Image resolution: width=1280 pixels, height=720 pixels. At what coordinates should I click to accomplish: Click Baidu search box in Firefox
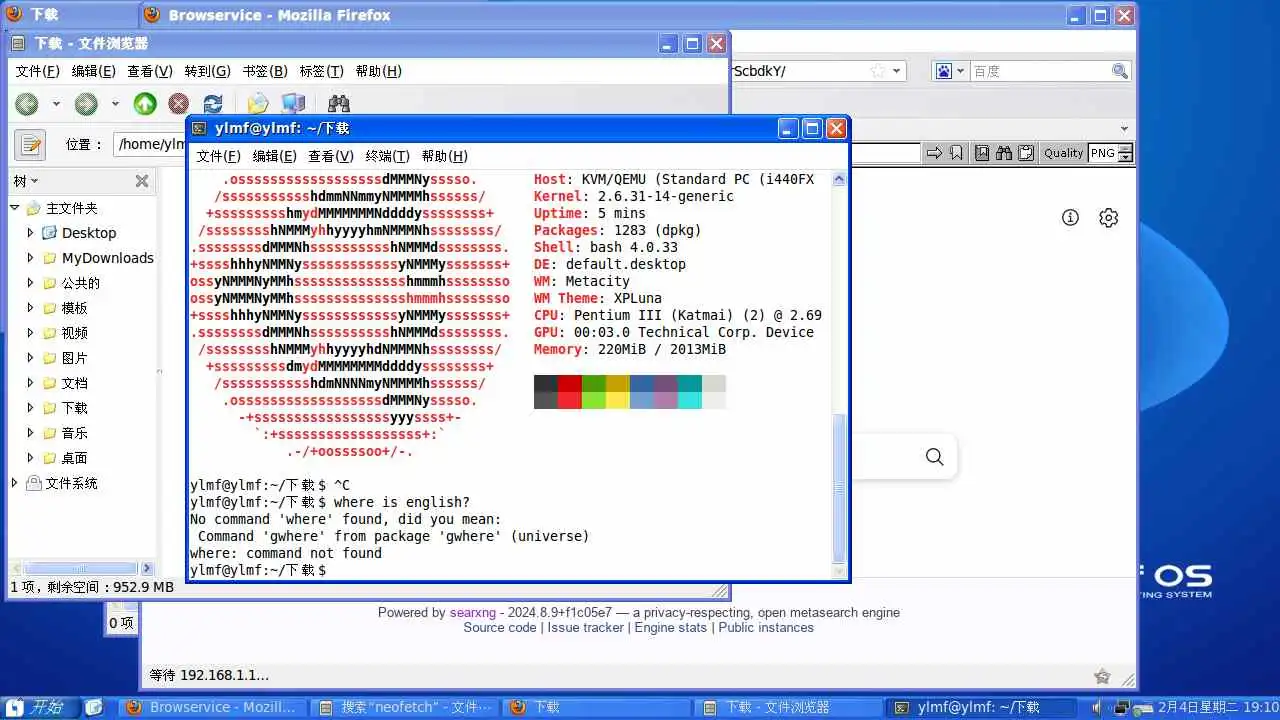click(x=1040, y=71)
